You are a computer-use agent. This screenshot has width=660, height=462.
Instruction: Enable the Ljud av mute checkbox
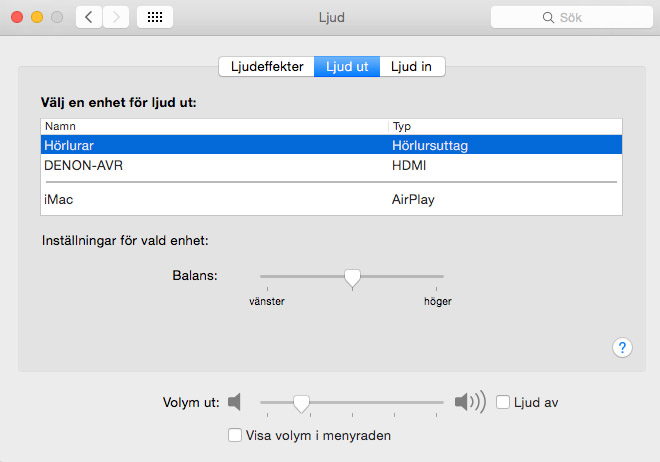point(503,402)
